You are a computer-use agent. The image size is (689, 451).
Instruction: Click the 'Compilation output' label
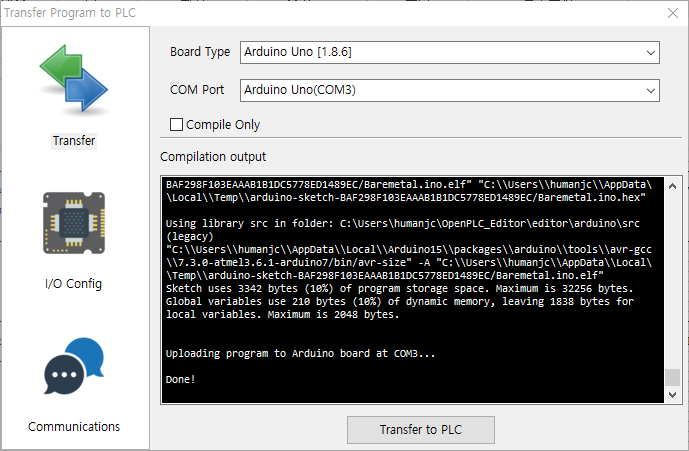(x=213, y=157)
